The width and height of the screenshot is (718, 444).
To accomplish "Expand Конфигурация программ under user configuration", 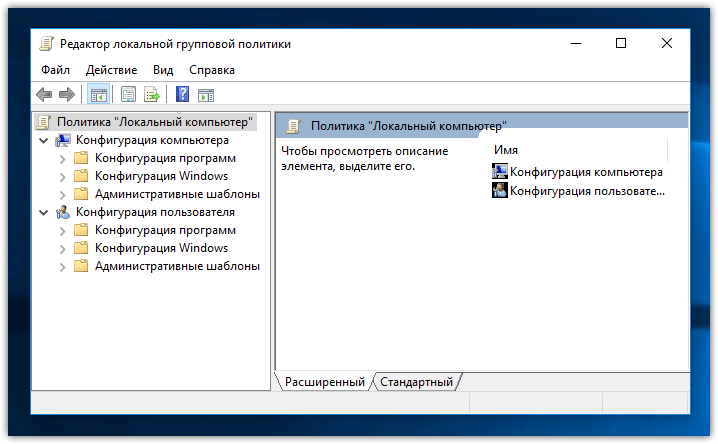I will point(63,231).
